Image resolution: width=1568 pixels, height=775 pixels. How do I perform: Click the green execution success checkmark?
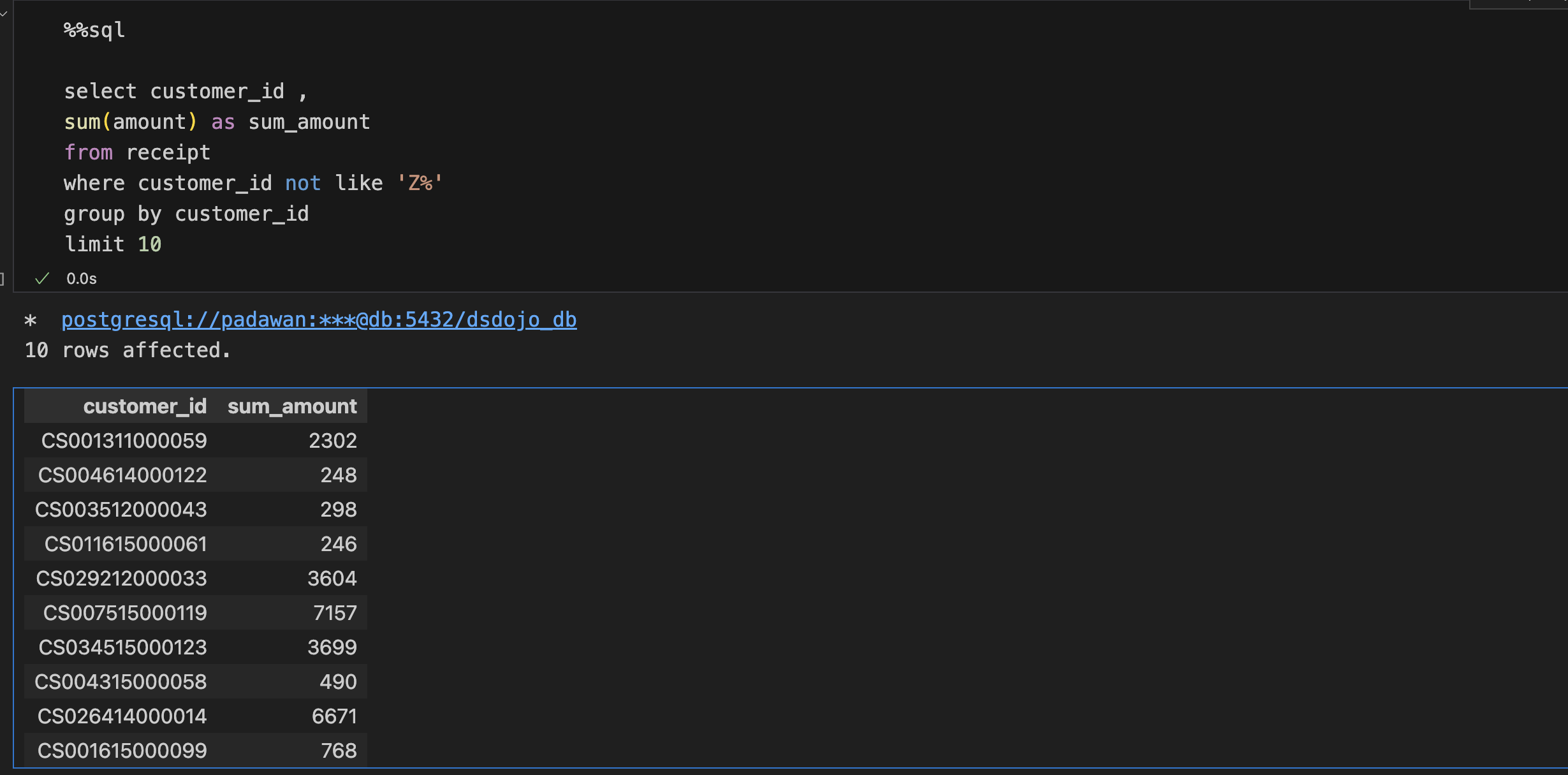[42, 279]
